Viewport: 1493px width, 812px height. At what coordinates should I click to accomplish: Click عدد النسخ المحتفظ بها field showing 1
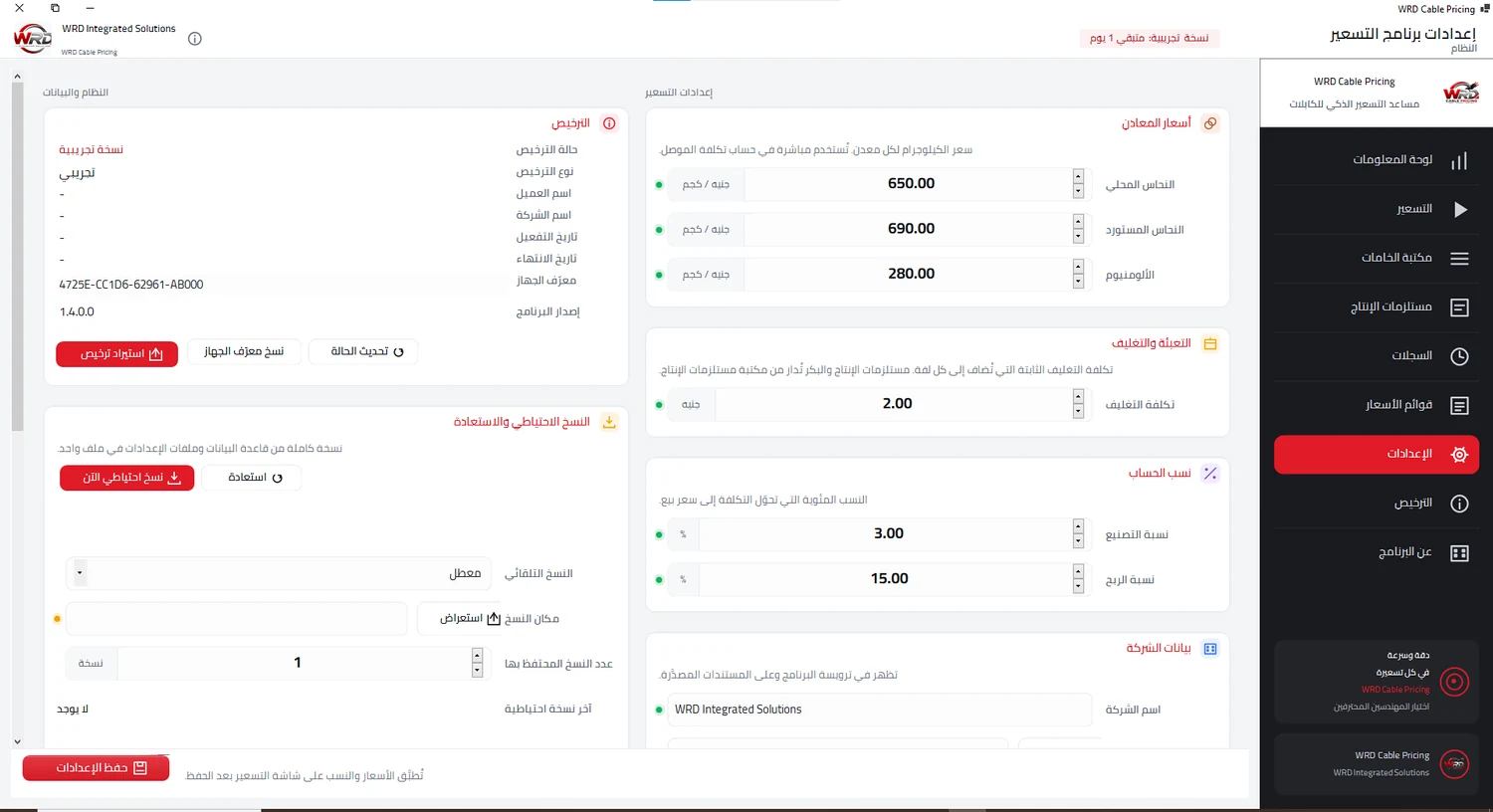pyautogui.click(x=295, y=663)
